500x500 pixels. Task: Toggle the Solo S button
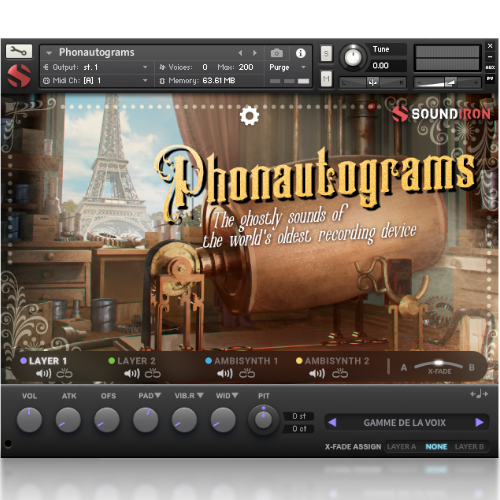326,53
